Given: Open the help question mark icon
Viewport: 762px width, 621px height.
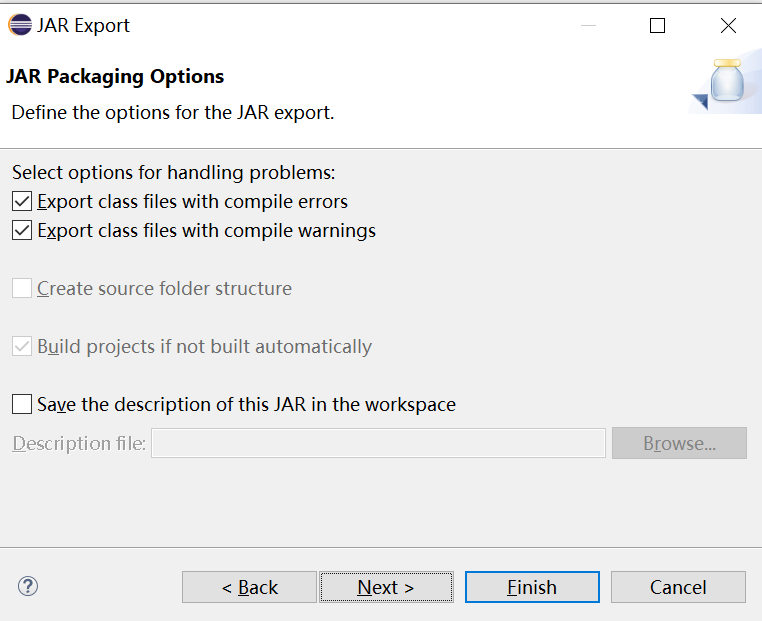Looking at the screenshot, I should (28, 586).
